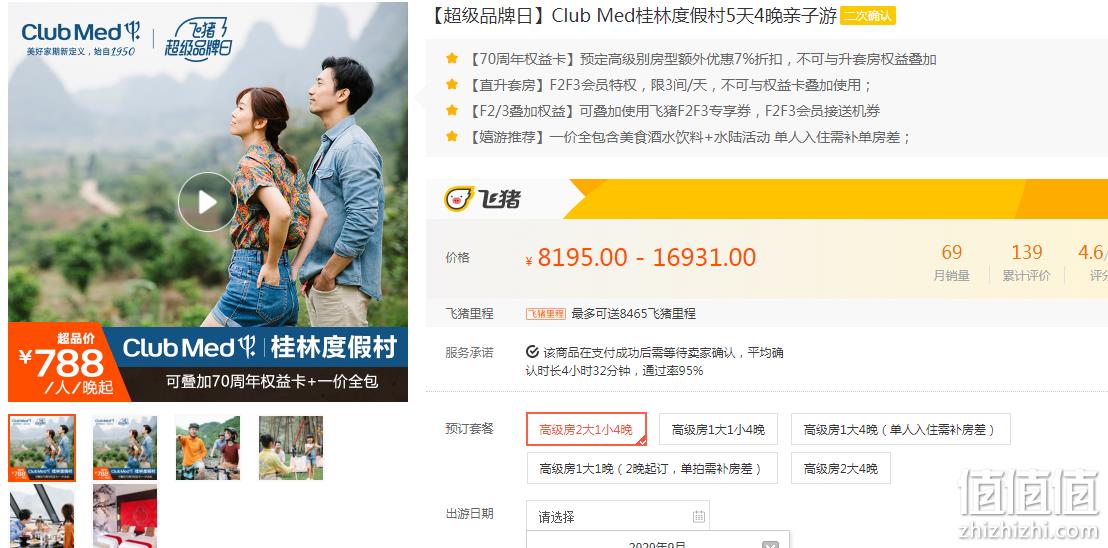Select package 高级房1大1小4晚
This screenshot has width=1108, height=548.
718,429
